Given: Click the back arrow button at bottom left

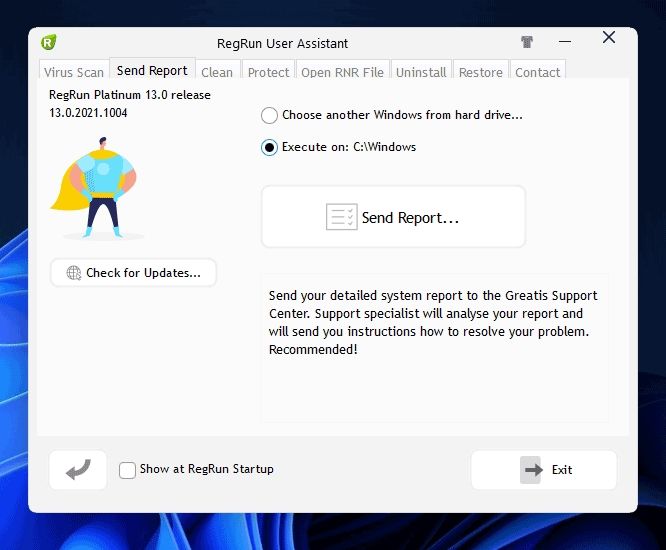Looking at the screenshot, I should coord(78,470).
